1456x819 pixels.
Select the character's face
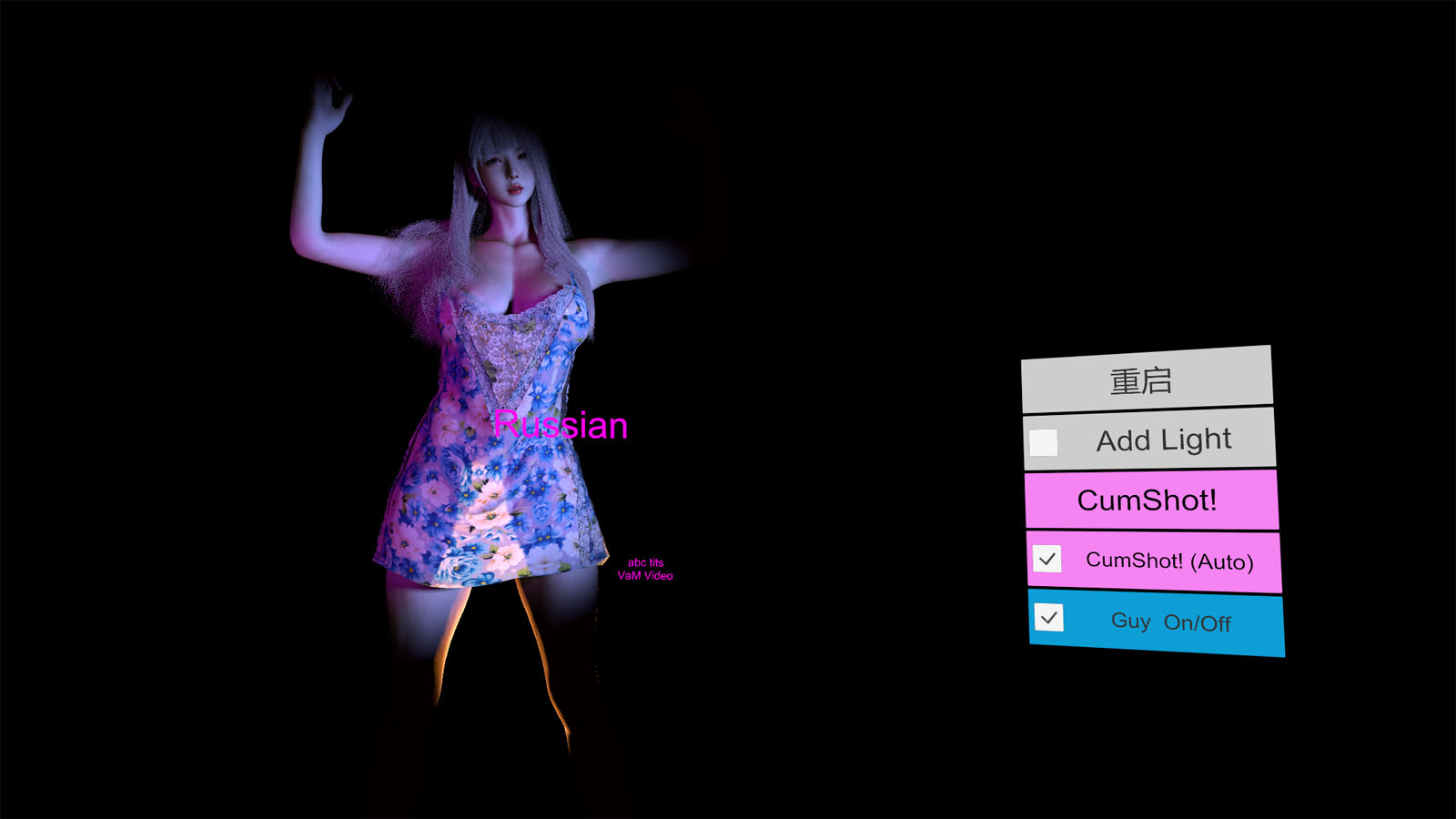(507, 170)
